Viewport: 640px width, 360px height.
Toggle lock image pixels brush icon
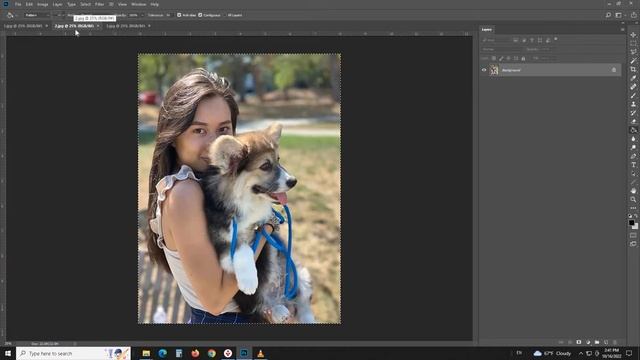tap(501, 58)
